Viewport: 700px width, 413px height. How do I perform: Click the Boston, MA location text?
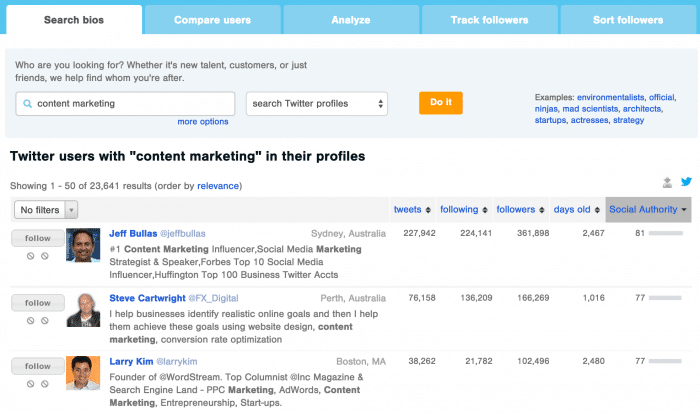[361, 362]
